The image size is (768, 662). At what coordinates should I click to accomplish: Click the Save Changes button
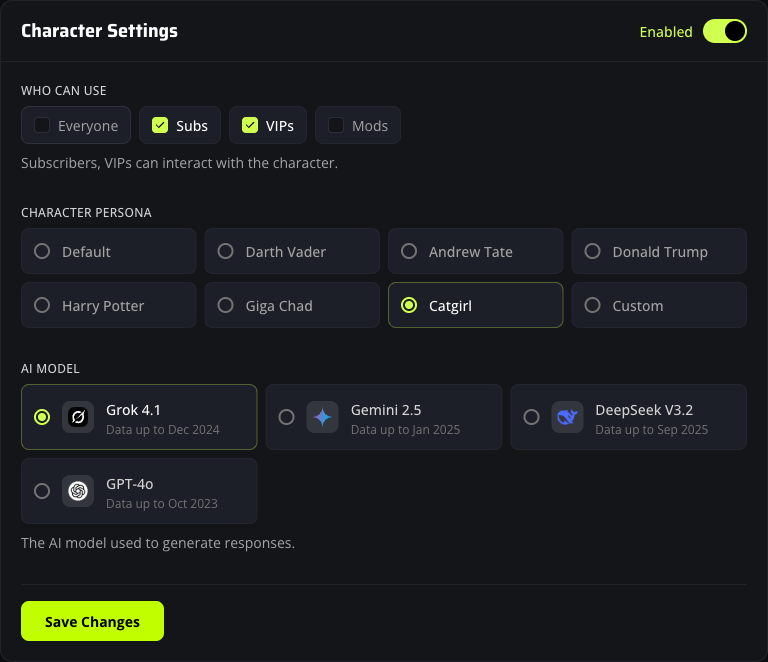click(x=93, y=621)
